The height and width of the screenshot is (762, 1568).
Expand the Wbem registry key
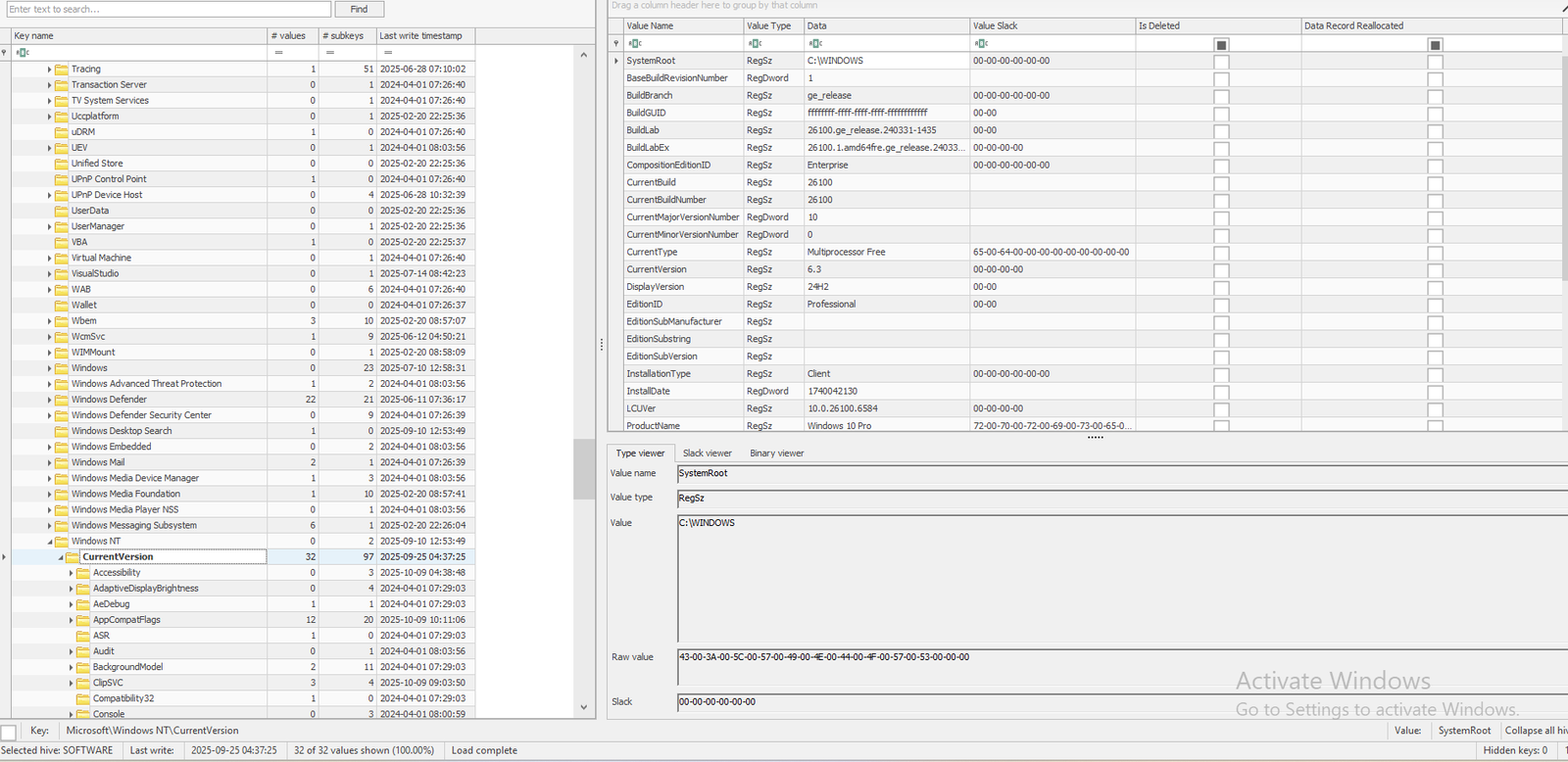(x=50, y=321)
